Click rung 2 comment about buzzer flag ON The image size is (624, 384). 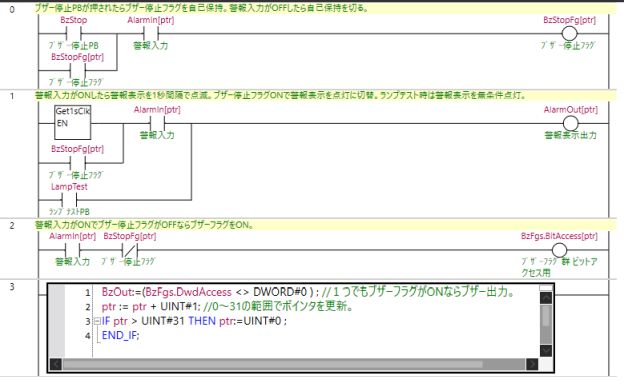coord(144,225)
